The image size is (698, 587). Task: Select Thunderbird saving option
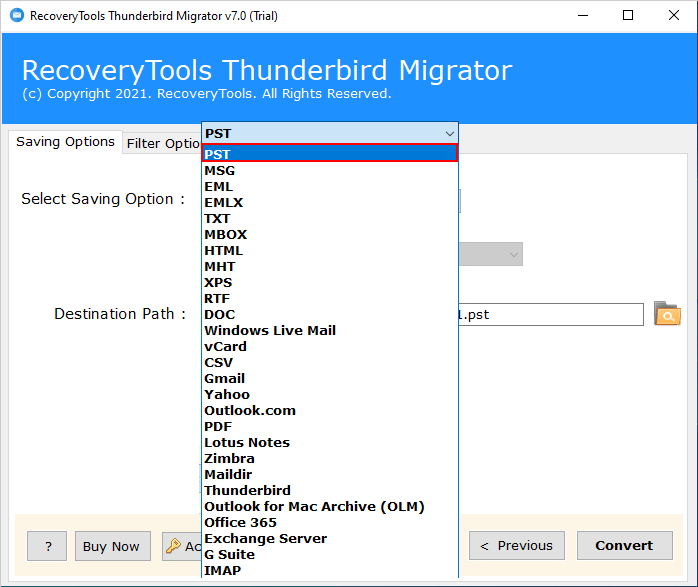[329, 491]
